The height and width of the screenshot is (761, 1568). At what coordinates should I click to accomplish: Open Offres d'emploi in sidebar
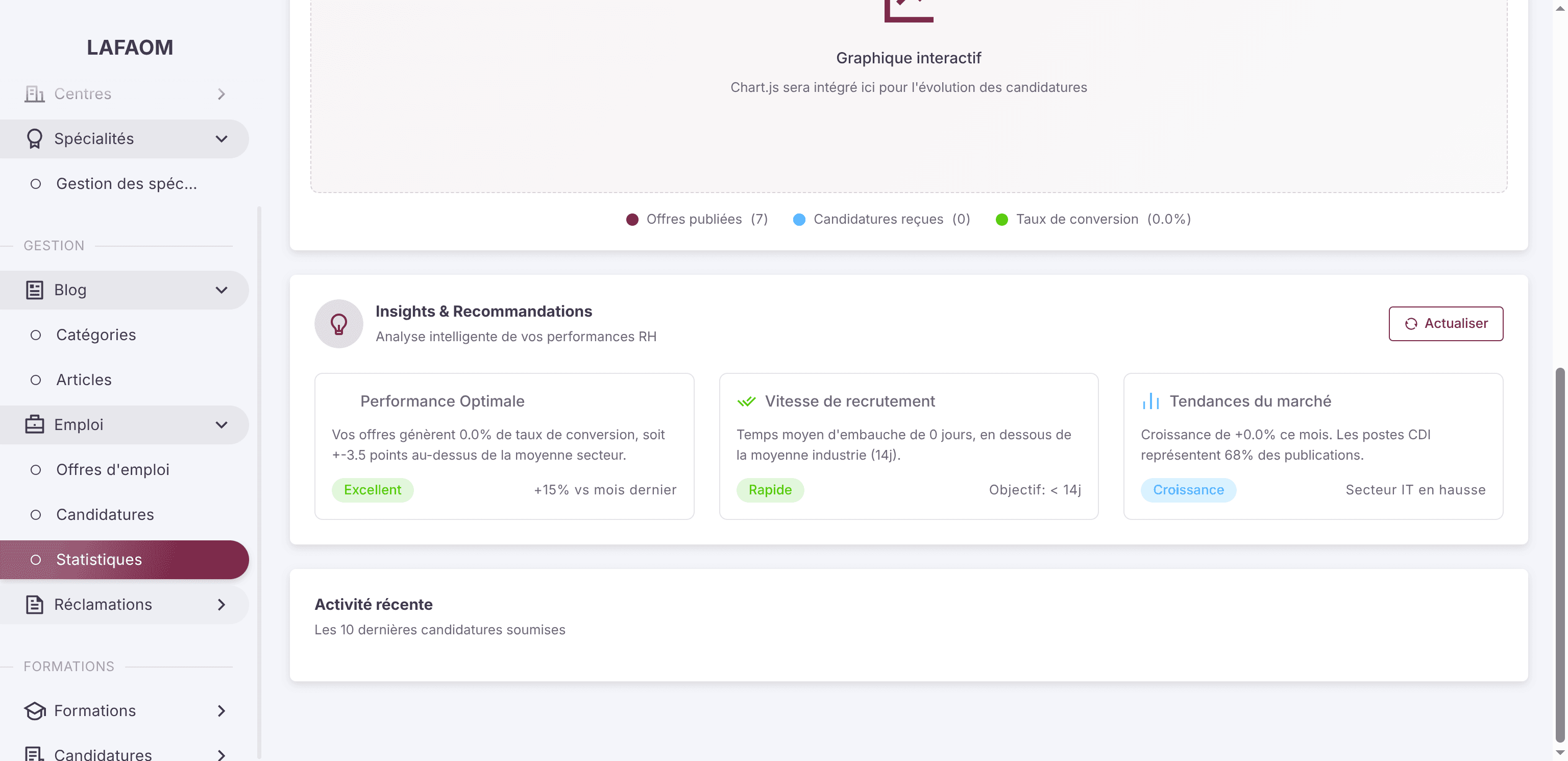coord(124,470)
